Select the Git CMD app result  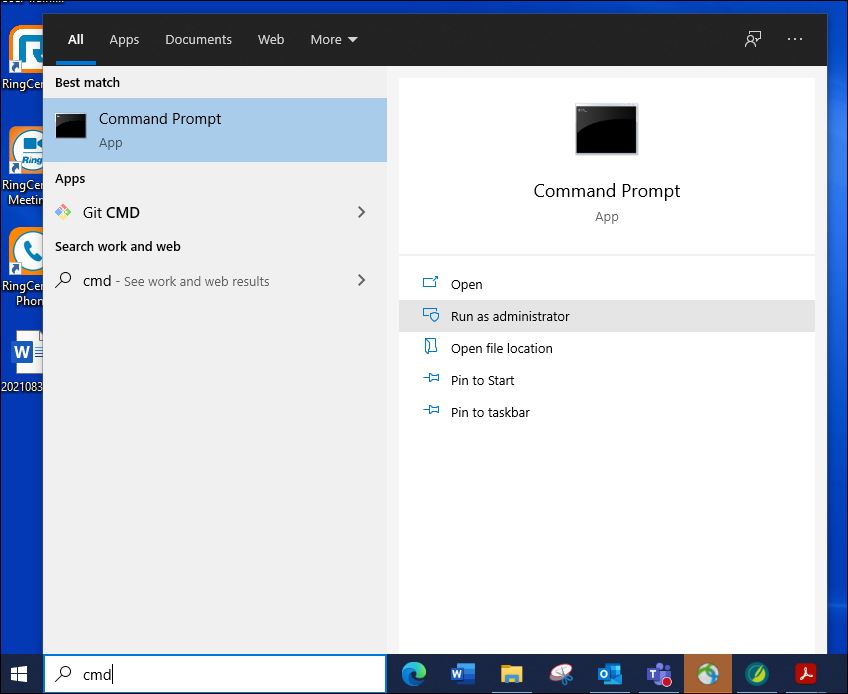(215, 212)
